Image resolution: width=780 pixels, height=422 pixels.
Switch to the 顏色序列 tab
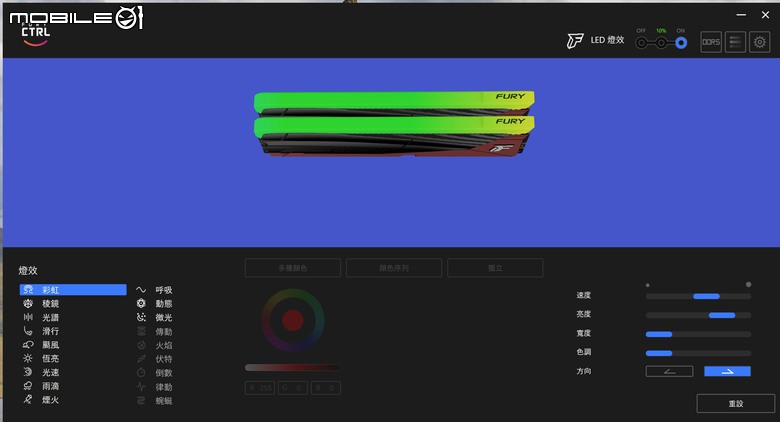[x=394, y=268]
